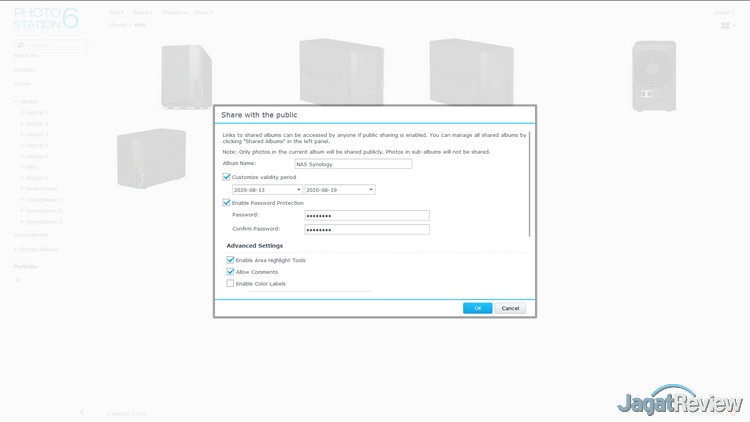Select the Smartphone 3 album
The width and height of the screenshot is (750, 422).
[44, 222]
